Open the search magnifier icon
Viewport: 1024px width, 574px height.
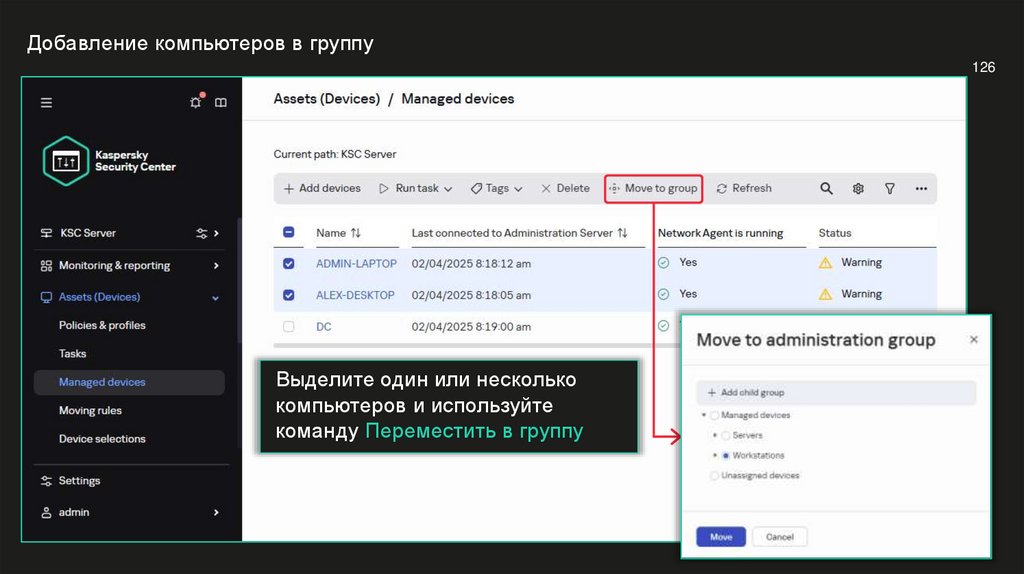click(x=826, y=188)
